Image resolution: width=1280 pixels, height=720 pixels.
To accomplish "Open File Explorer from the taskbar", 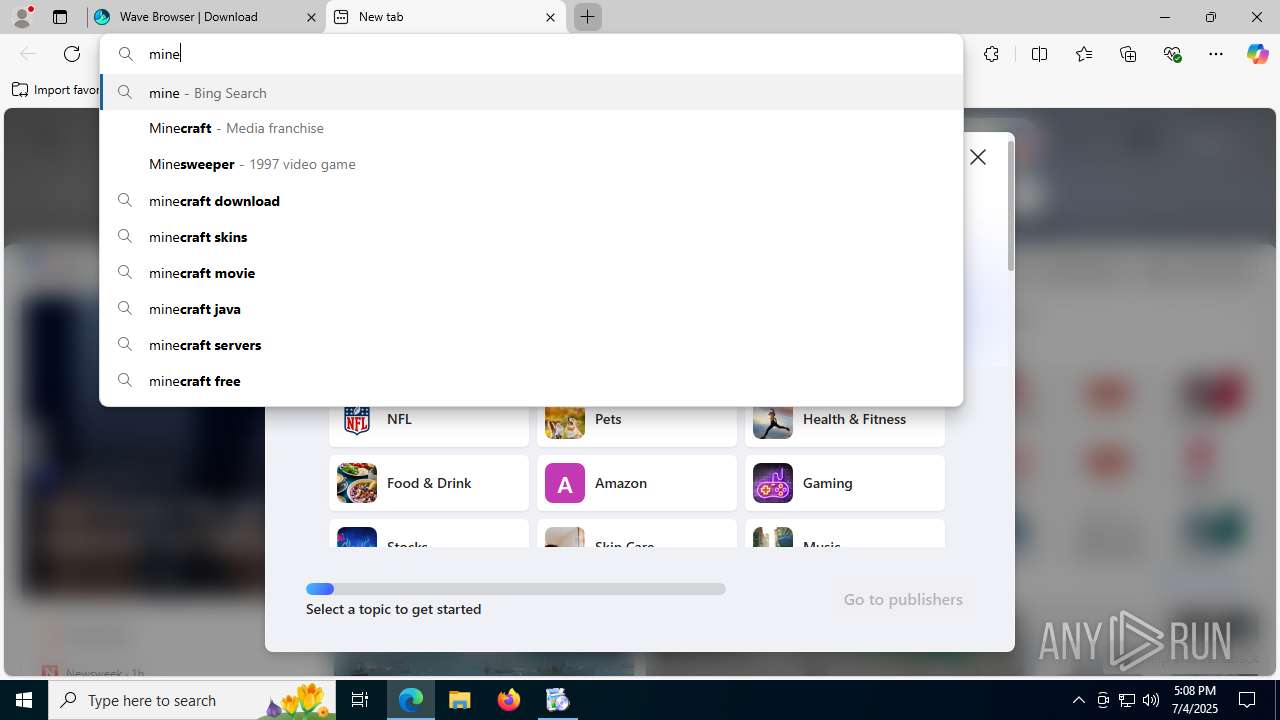I will (x=459, y=700).
